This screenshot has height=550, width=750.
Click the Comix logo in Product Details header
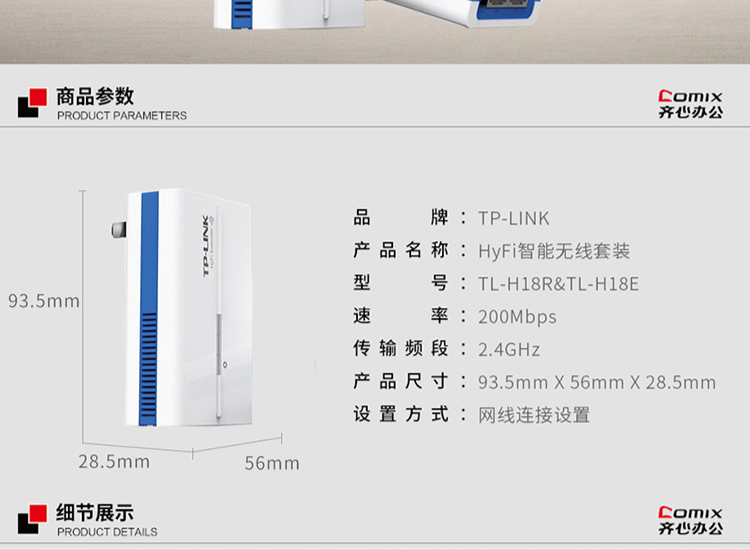690,520
